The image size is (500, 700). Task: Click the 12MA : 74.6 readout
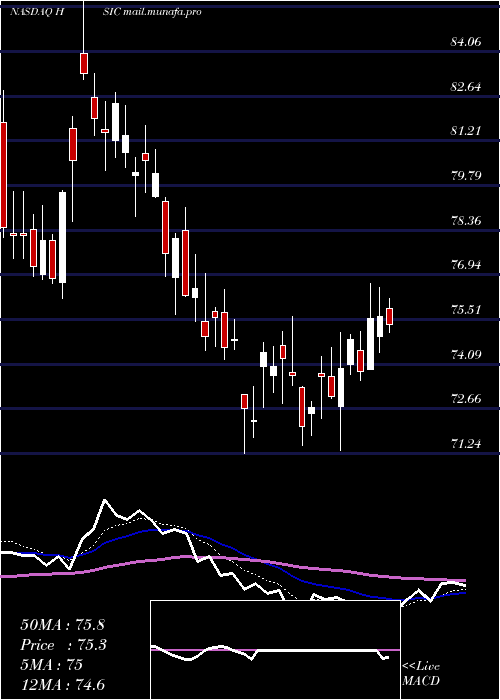(x=62, y=685)
